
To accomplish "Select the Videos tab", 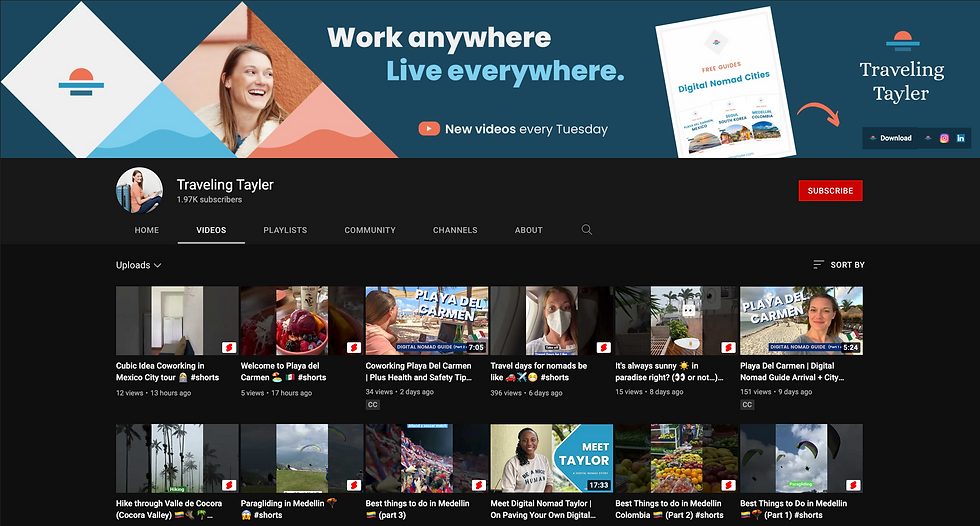I will (211, 230).
